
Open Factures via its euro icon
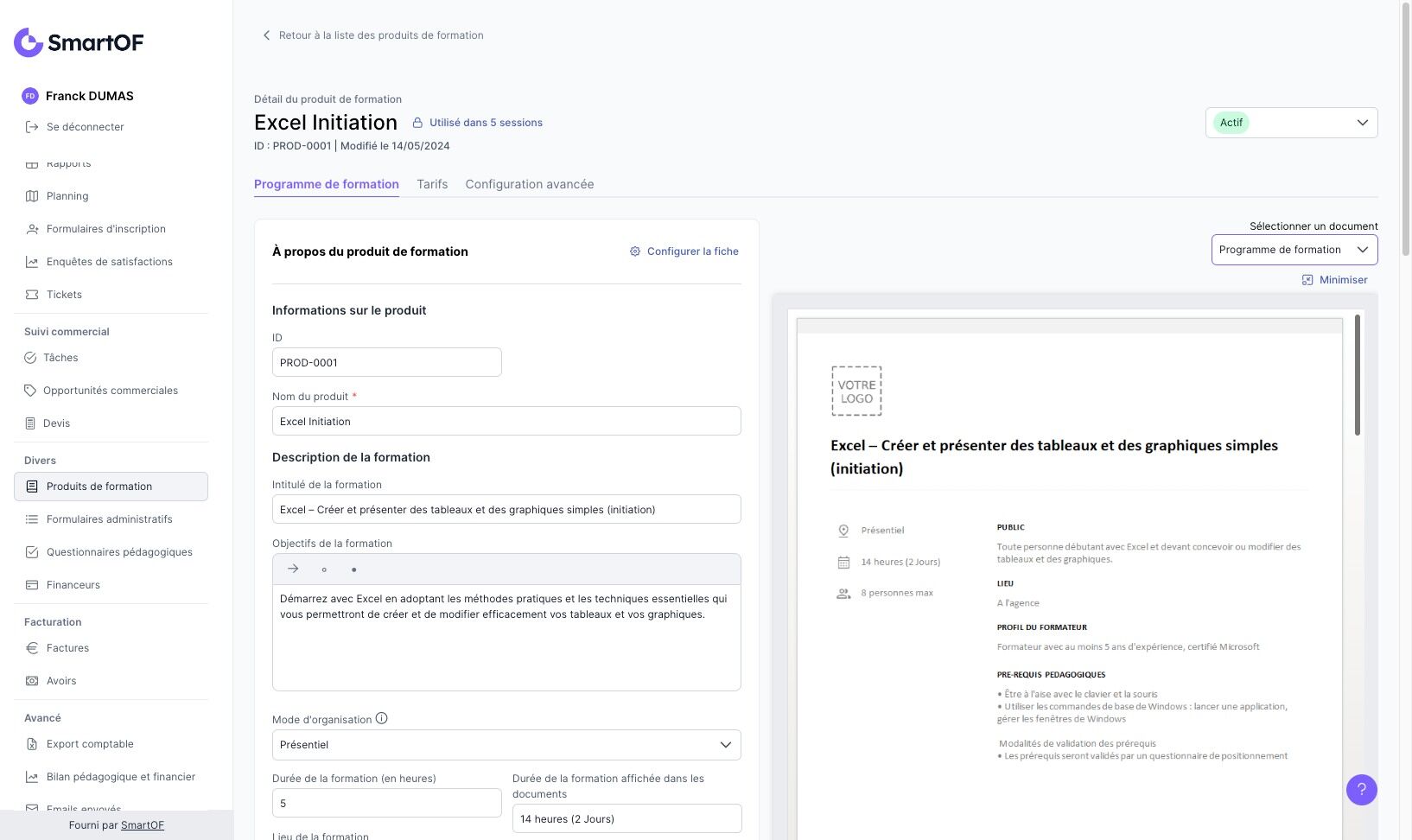pos(32,648)
